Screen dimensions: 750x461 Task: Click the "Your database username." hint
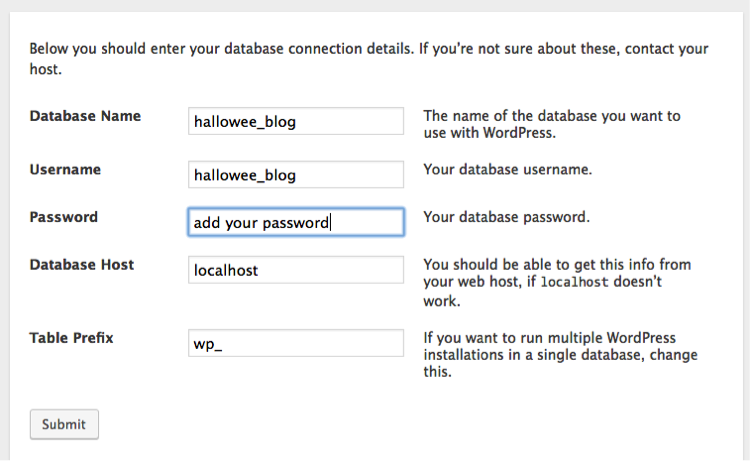(x=507, y=170)
